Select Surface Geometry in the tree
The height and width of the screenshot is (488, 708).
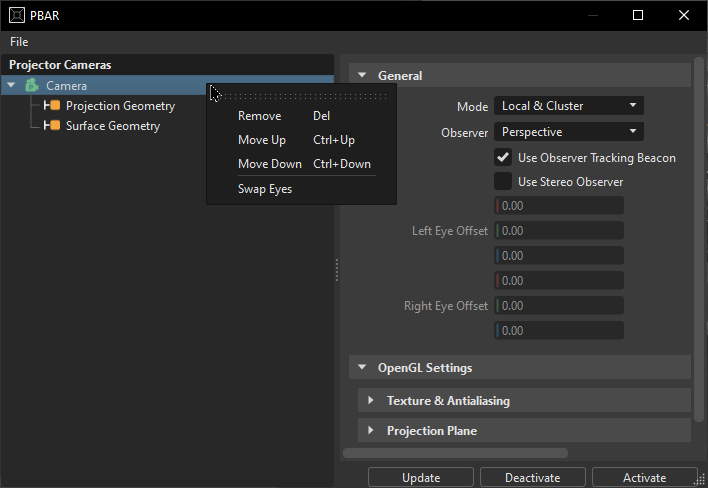[113, 125]
